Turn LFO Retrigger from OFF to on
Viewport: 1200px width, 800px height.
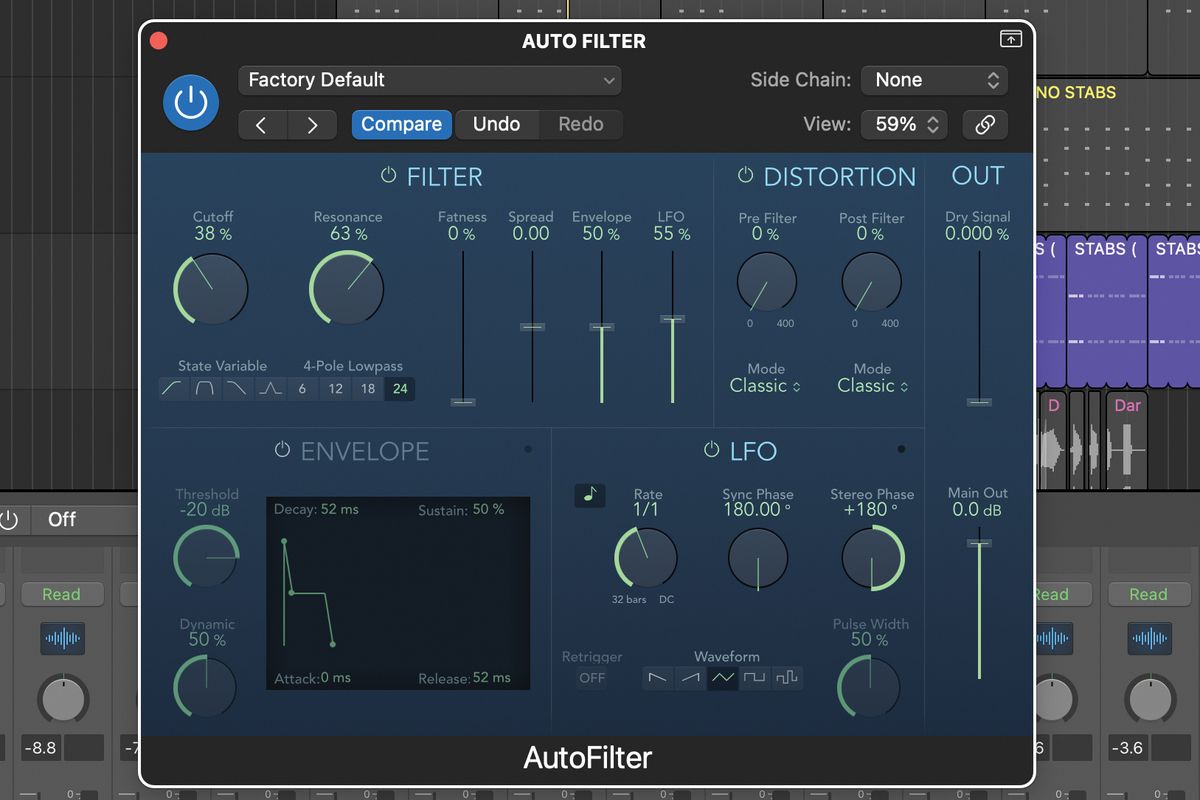(592, 678)
